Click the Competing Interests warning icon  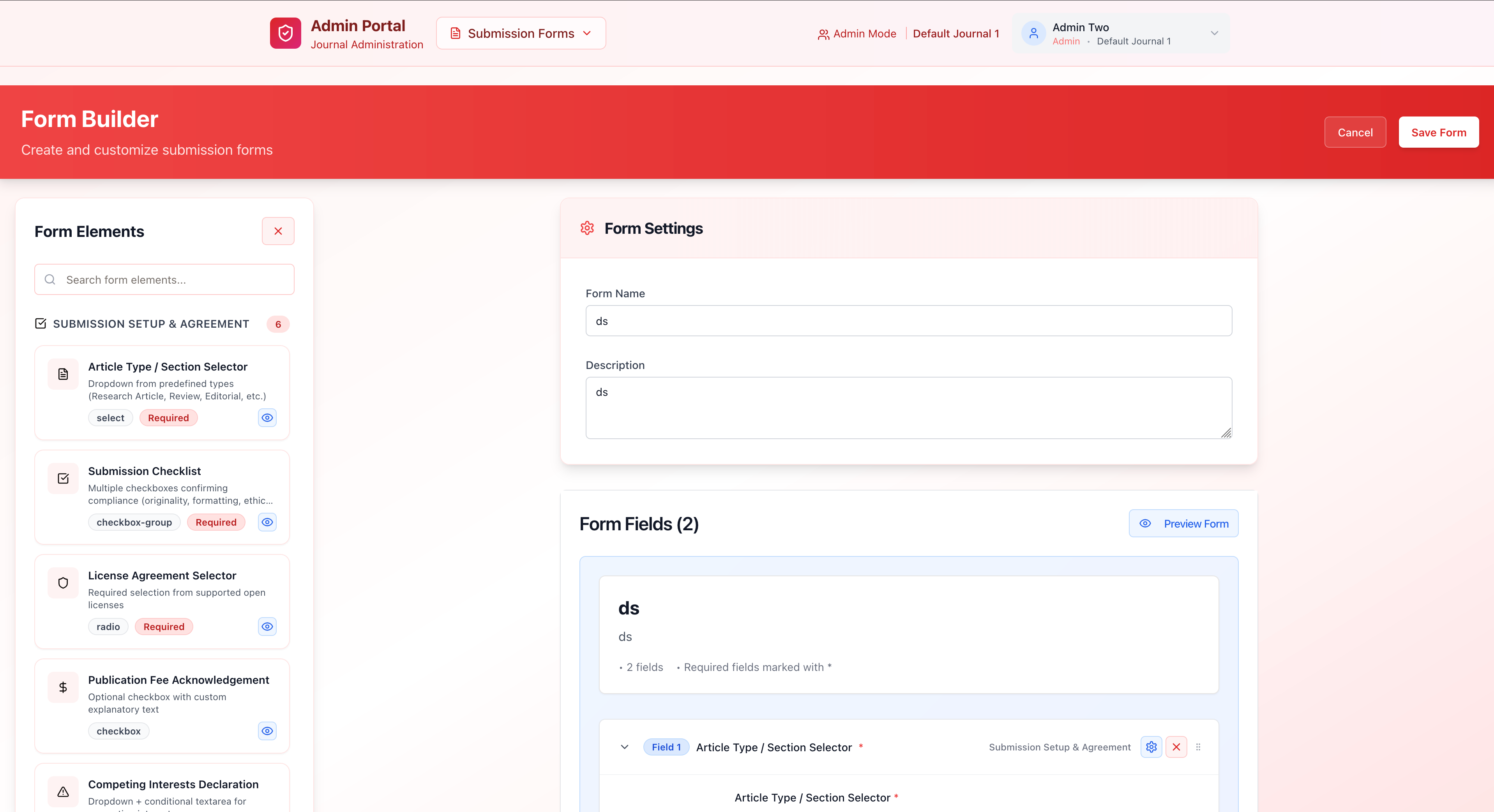pyautogui.click(x=63, y=792)
